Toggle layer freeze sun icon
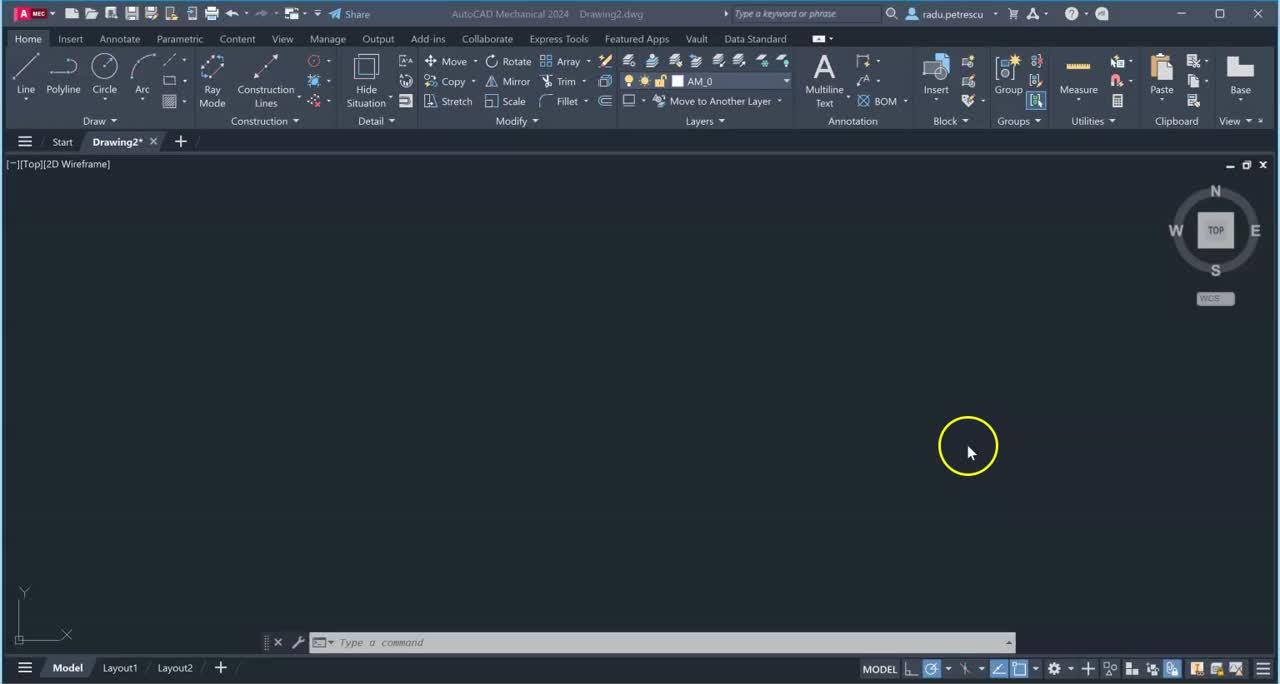The image size is (1280, 684). click(645, 81)
